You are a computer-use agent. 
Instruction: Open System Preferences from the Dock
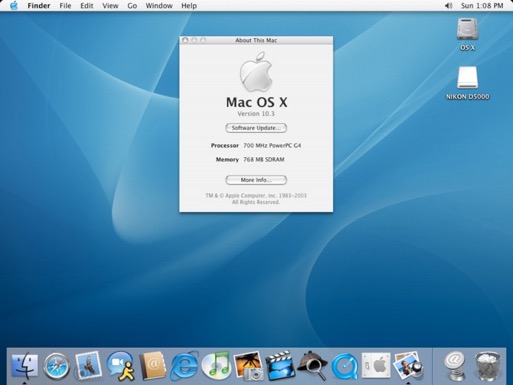(x=376, y=365)
